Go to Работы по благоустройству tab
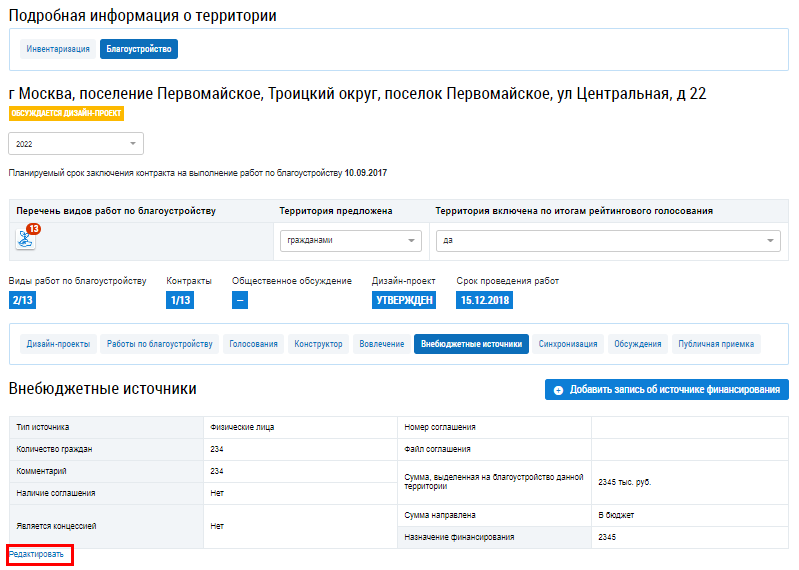Screen dimensions: 799x570 160,344
